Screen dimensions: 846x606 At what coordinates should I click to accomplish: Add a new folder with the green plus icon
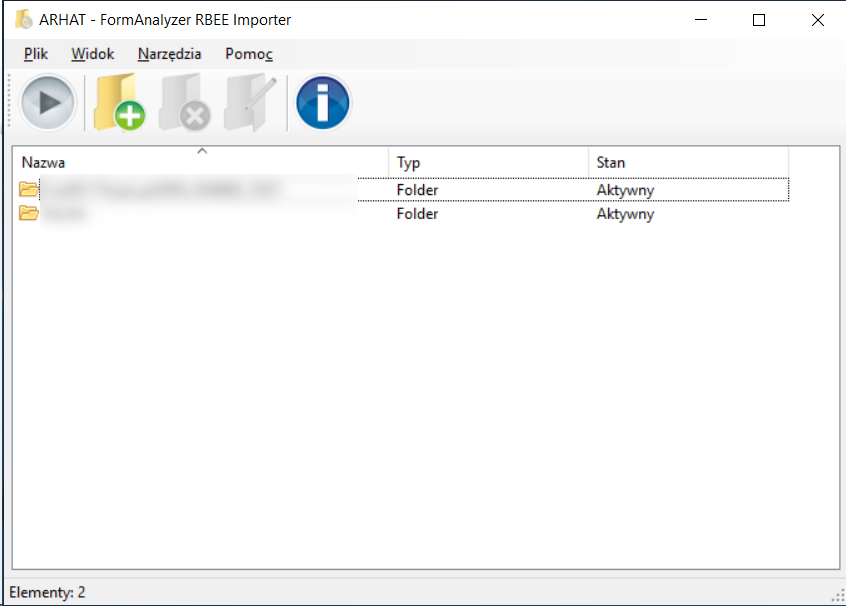[119, 103]
